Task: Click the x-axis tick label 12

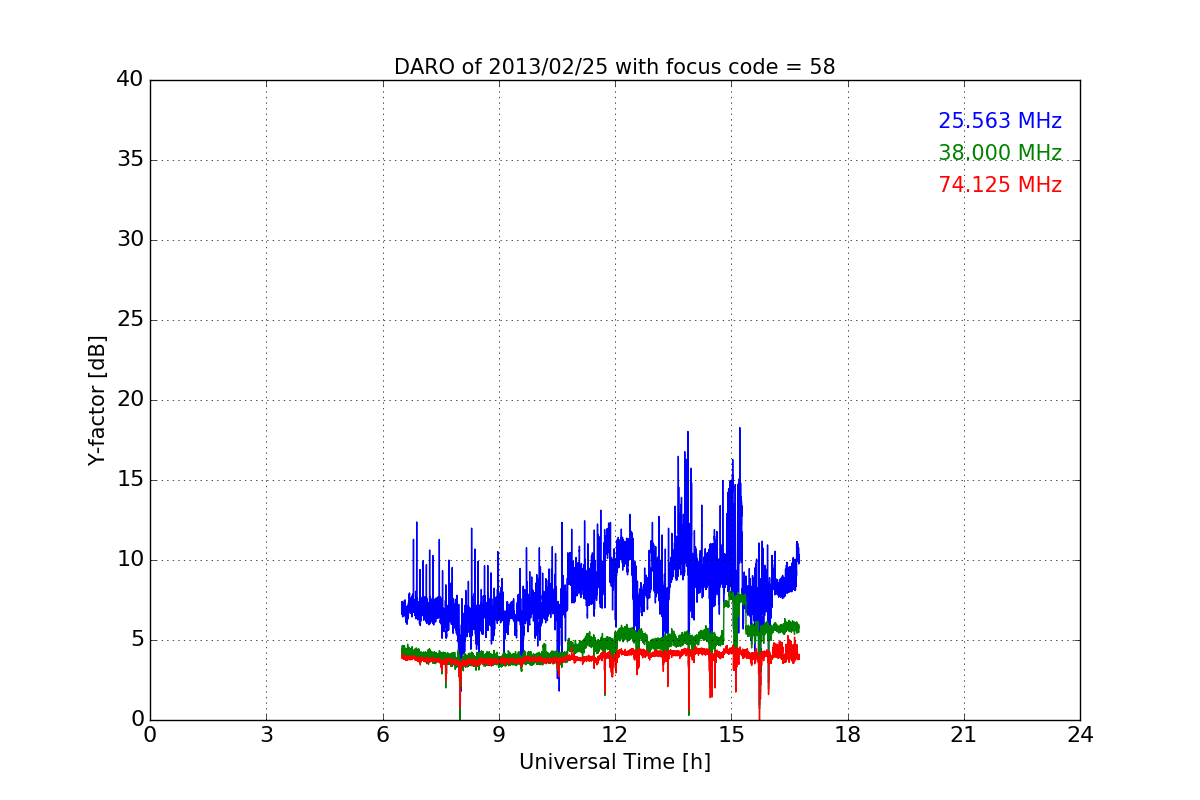Action: [x=615, y=734]
